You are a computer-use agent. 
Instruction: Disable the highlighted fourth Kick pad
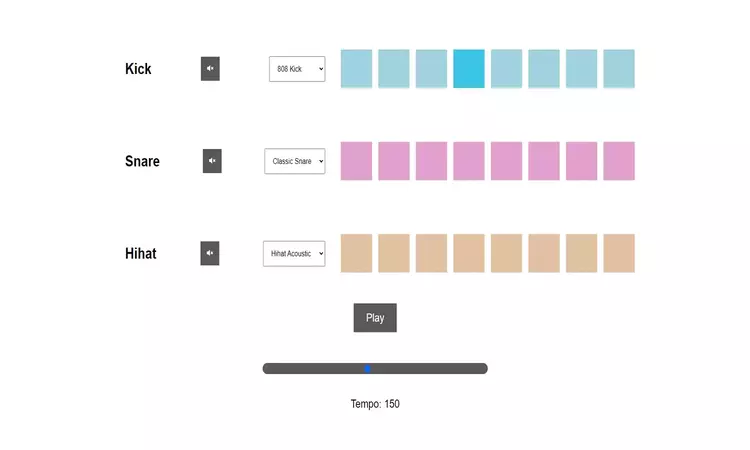click(469, 69)
